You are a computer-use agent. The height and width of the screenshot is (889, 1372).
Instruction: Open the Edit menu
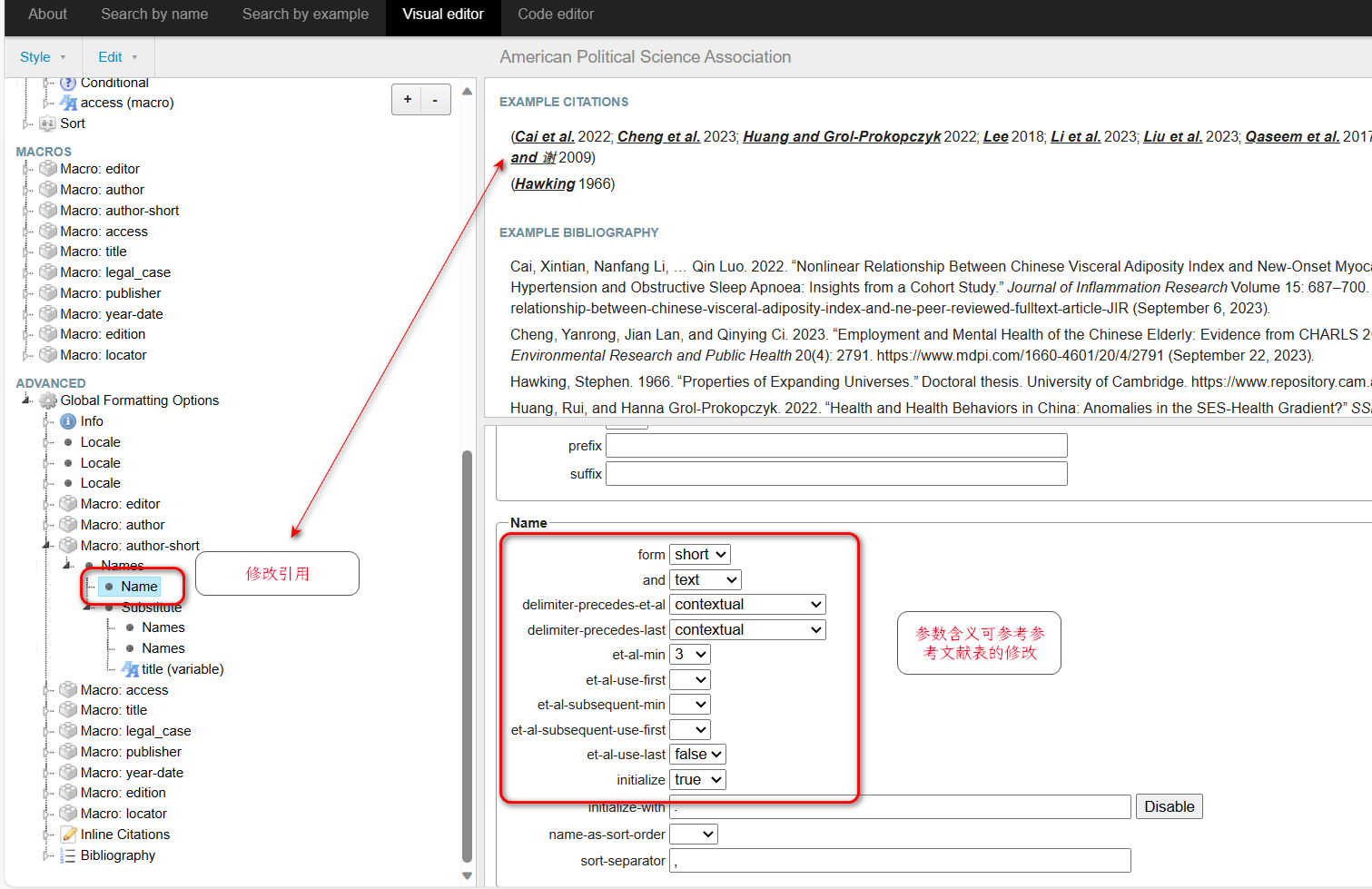pyautogui.click(x=118, y=57)
